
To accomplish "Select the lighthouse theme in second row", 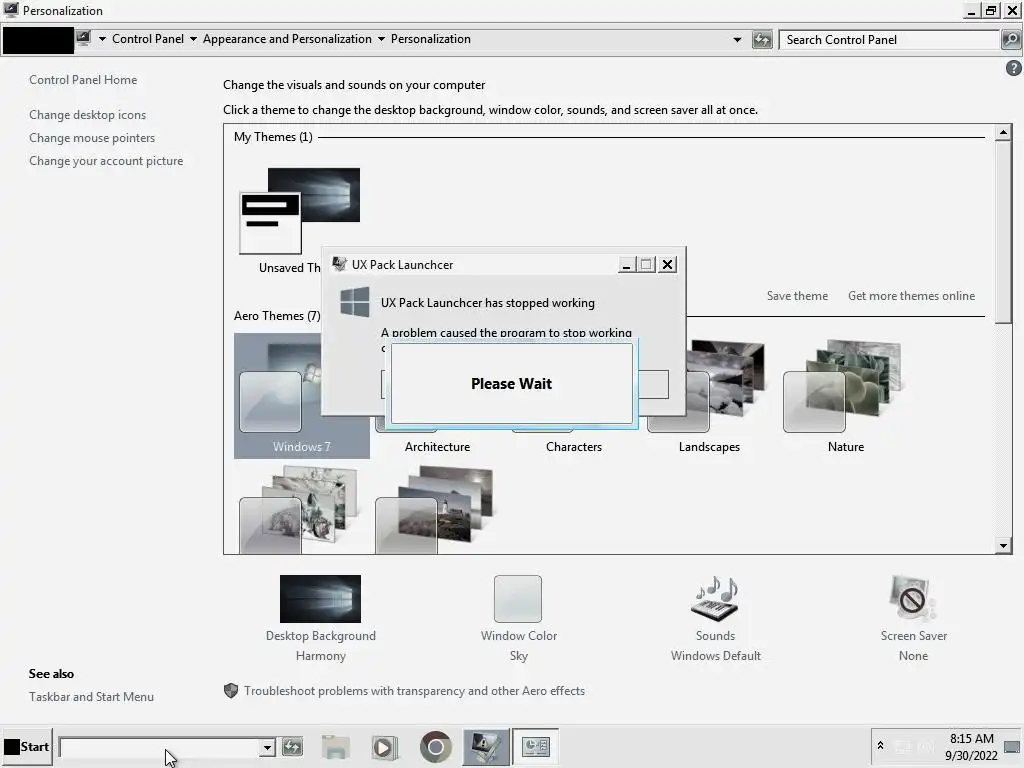I will click(436, 511).
